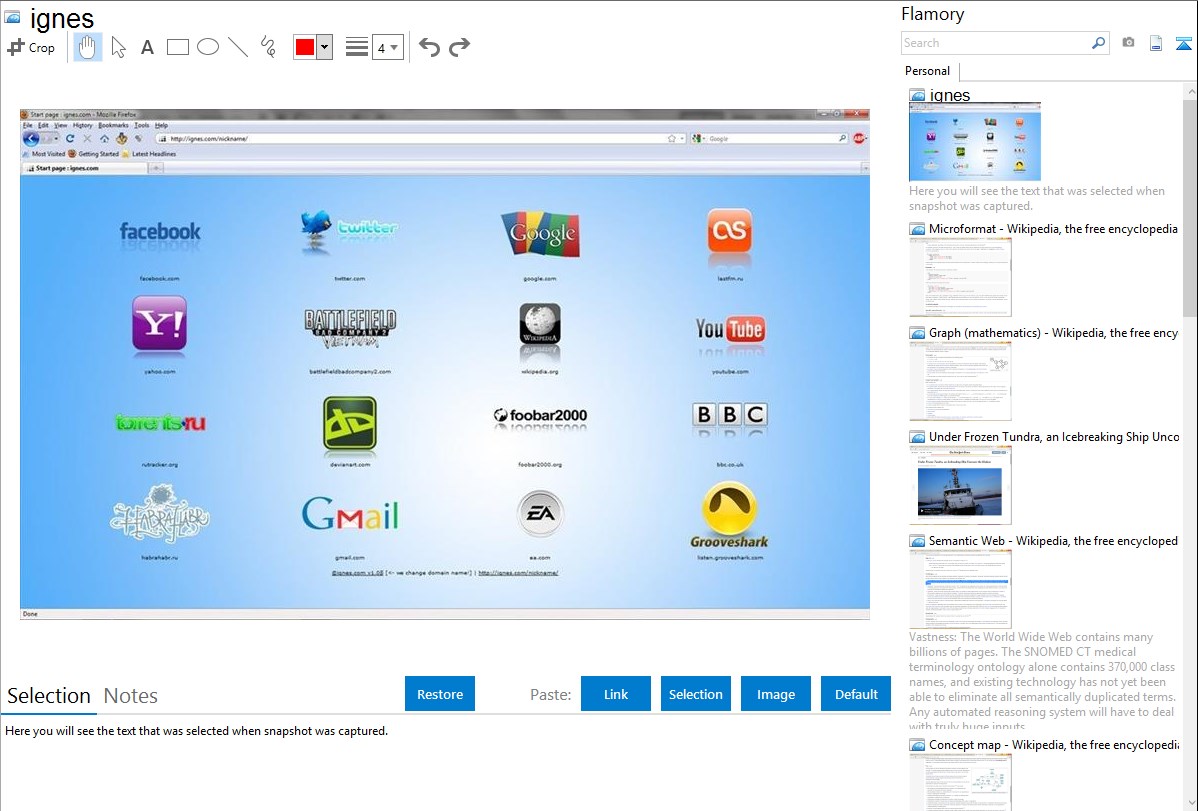This screenshot has height=811, width=1198.
Task: Pick the text annotation tool
Action: pyautogui.click(x=147, y=47)
